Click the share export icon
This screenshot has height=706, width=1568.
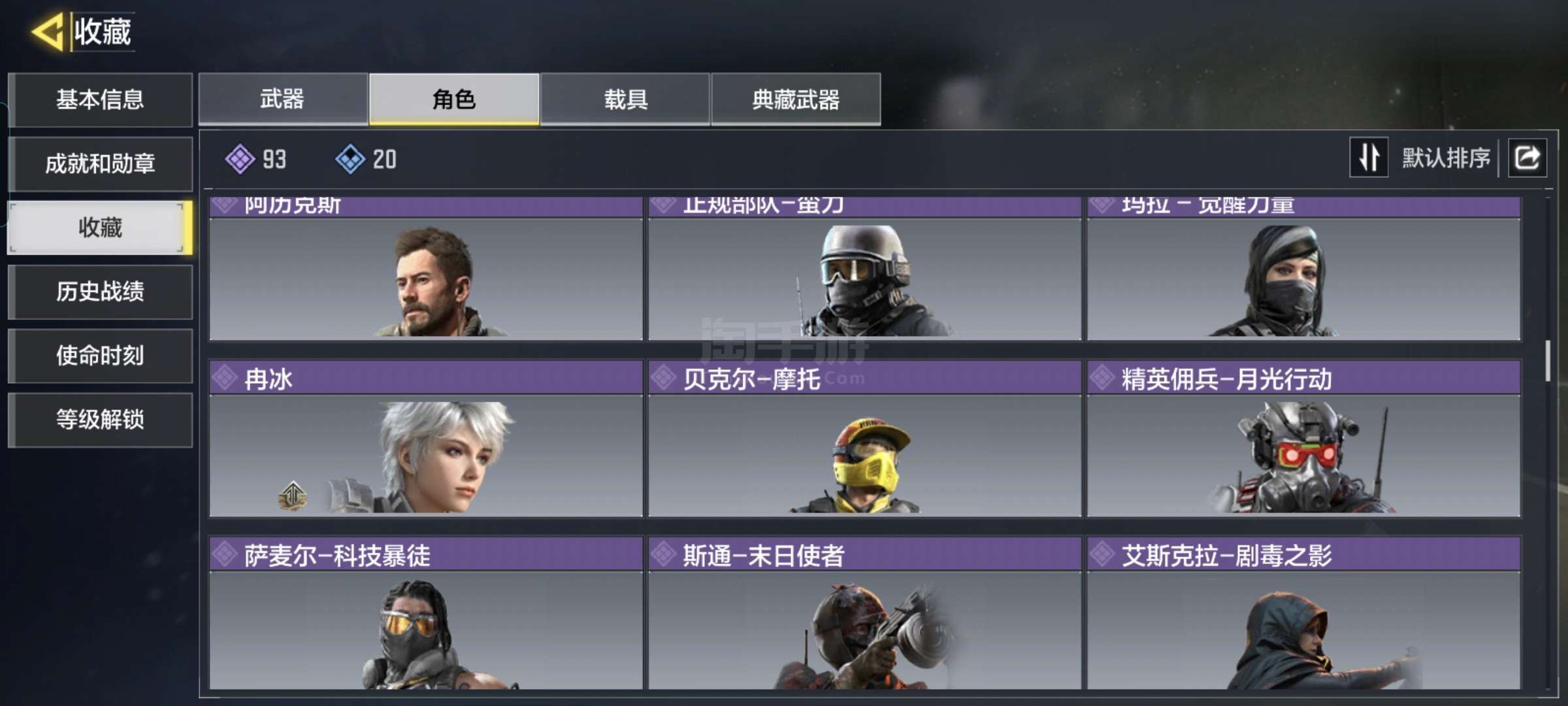[1527, 158]
